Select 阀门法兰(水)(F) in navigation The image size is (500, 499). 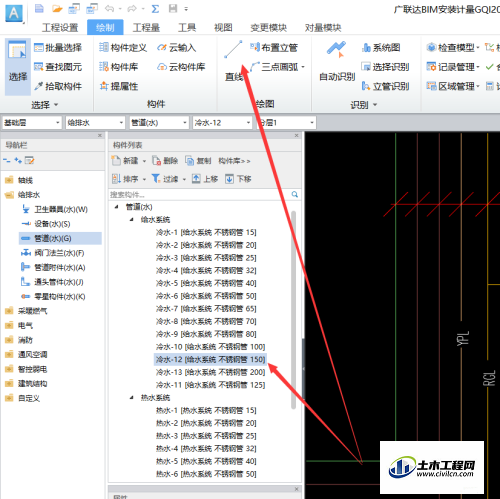(53, 253)
